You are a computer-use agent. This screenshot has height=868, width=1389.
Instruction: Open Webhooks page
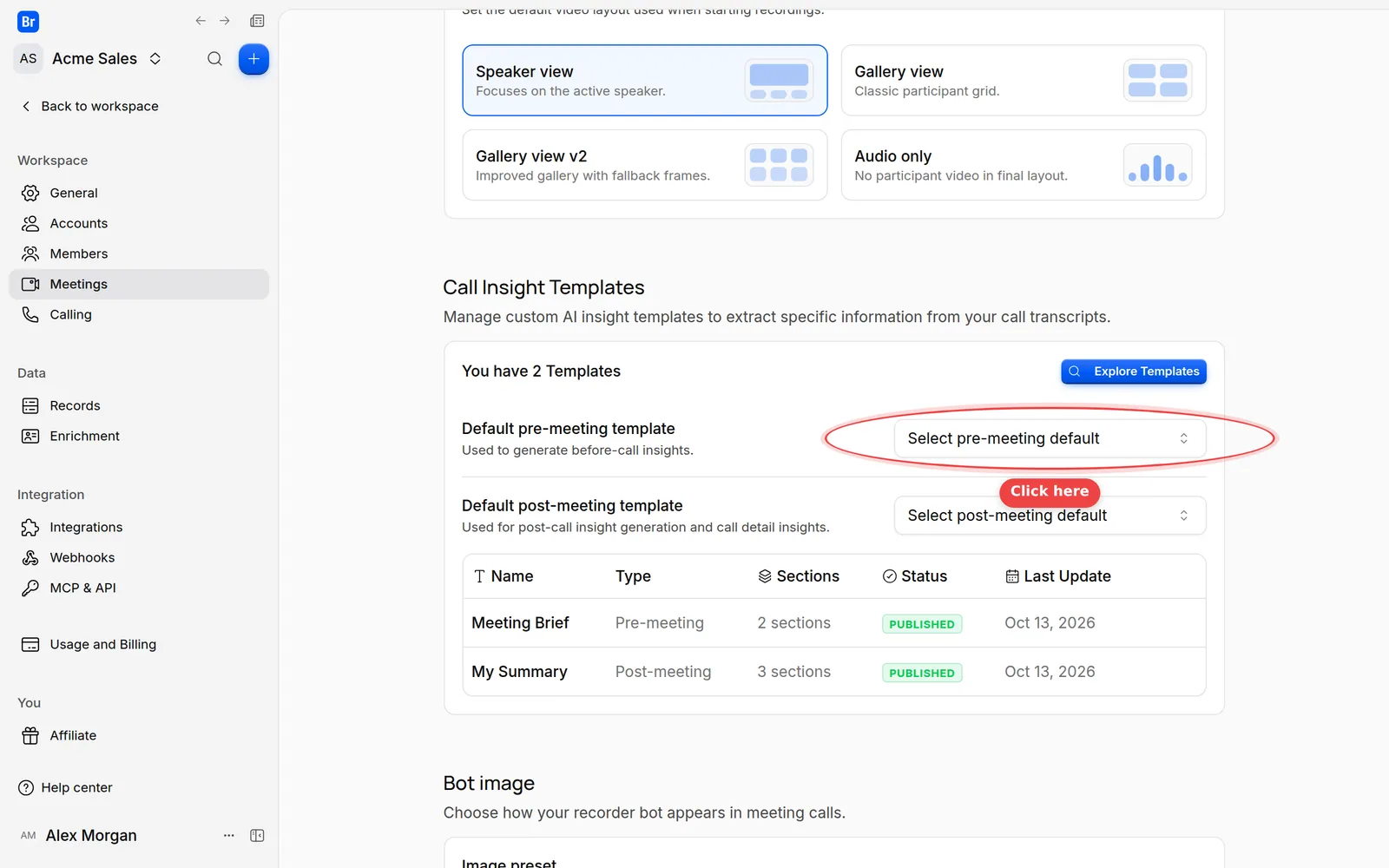139,557
